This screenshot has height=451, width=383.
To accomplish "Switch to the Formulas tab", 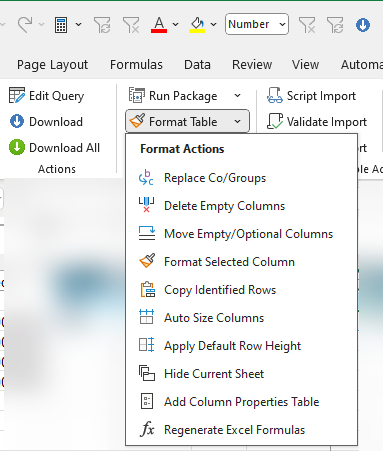I will pos(136,65).
